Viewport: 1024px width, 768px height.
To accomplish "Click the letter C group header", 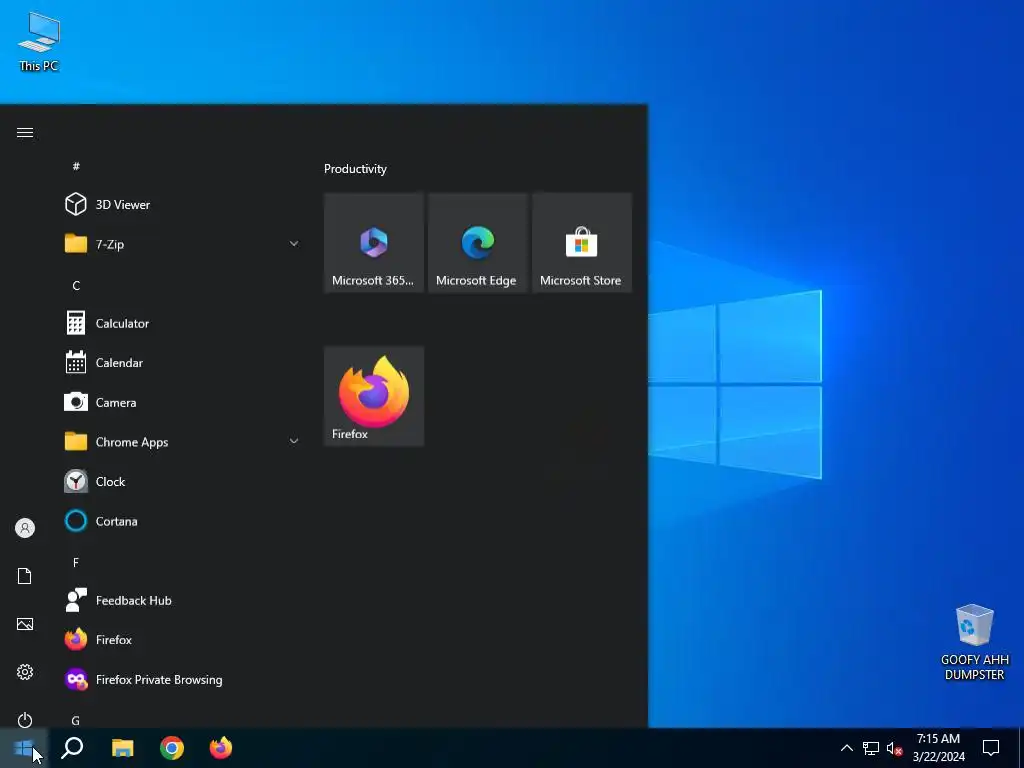I will [76, 285].
